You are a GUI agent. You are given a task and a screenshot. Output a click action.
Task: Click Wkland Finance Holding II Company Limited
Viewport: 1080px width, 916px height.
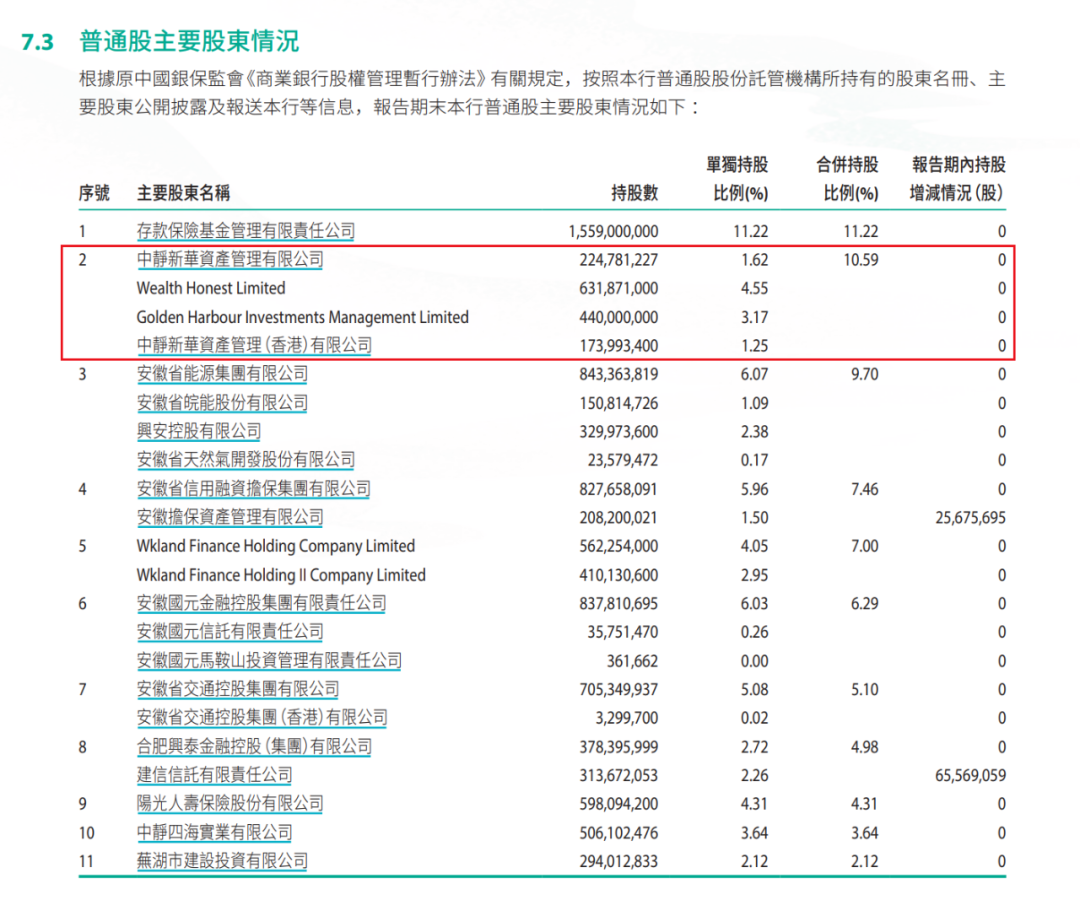point(281,575)
